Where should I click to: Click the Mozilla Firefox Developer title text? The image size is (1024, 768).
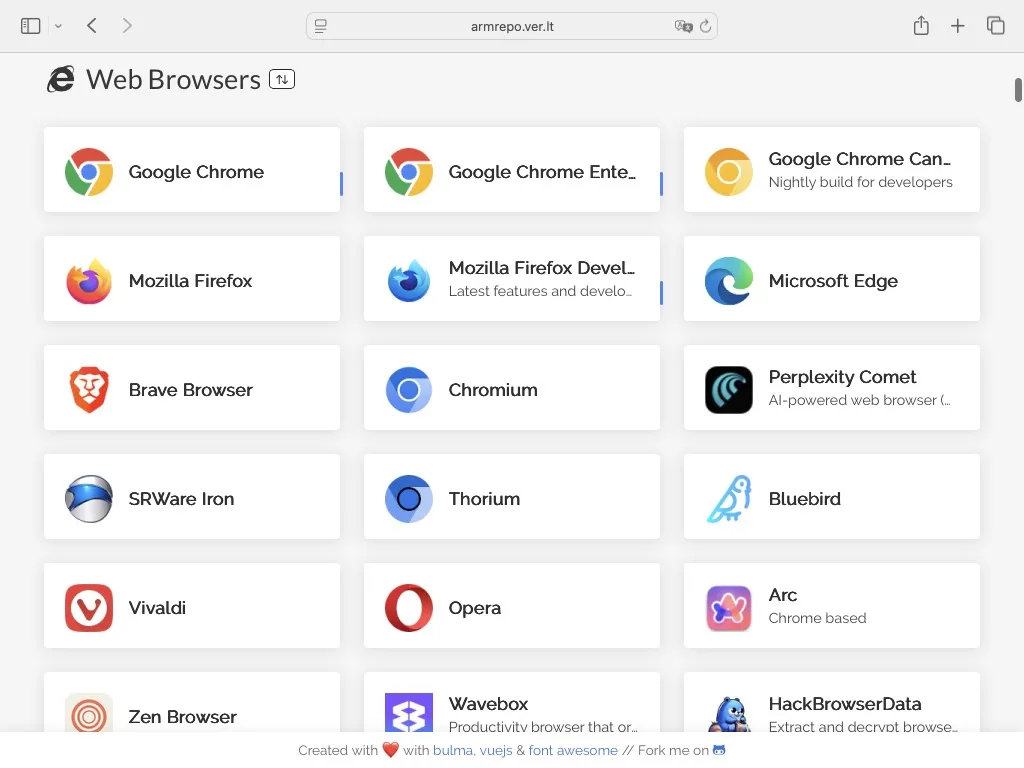[x=541, y=268]
